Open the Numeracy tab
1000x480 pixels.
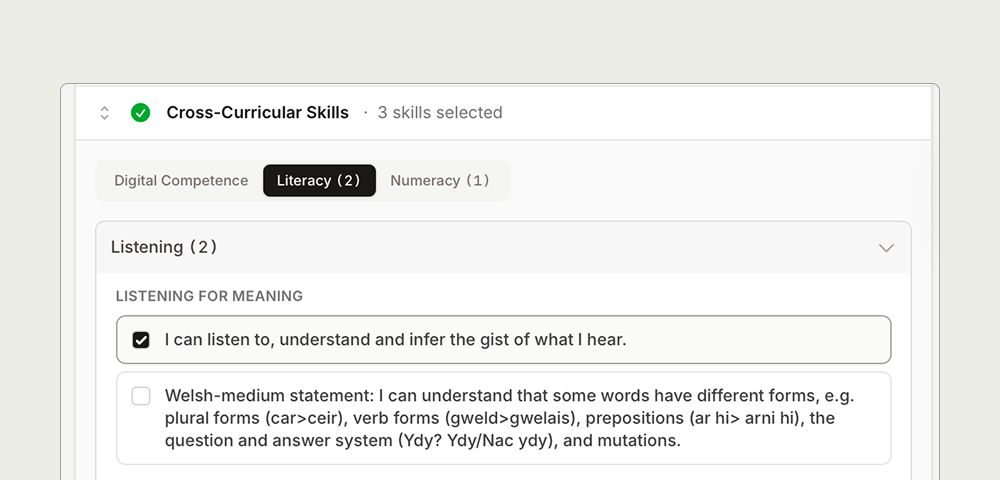(x=440, y=181)
